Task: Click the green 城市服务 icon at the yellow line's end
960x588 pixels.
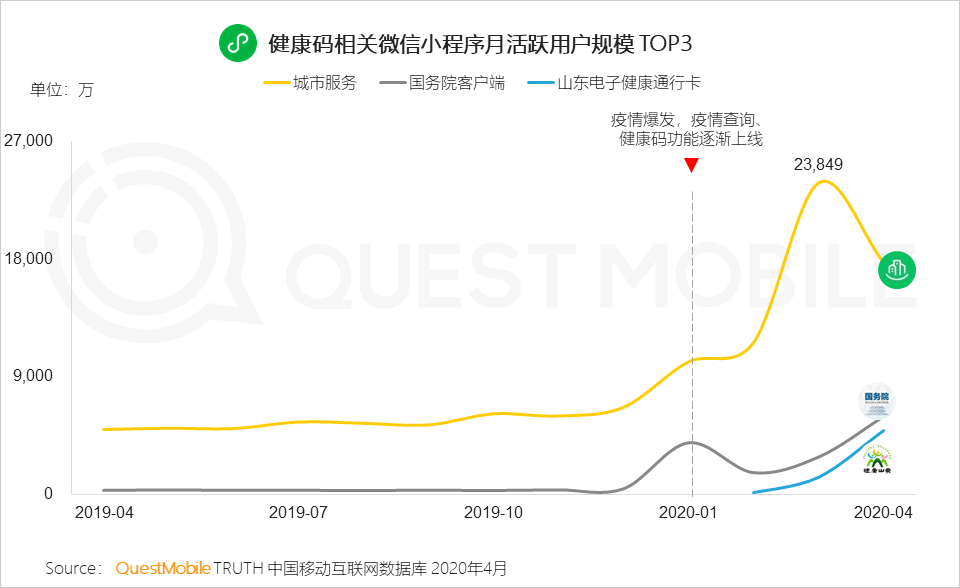Action: (x=897, y=269)
